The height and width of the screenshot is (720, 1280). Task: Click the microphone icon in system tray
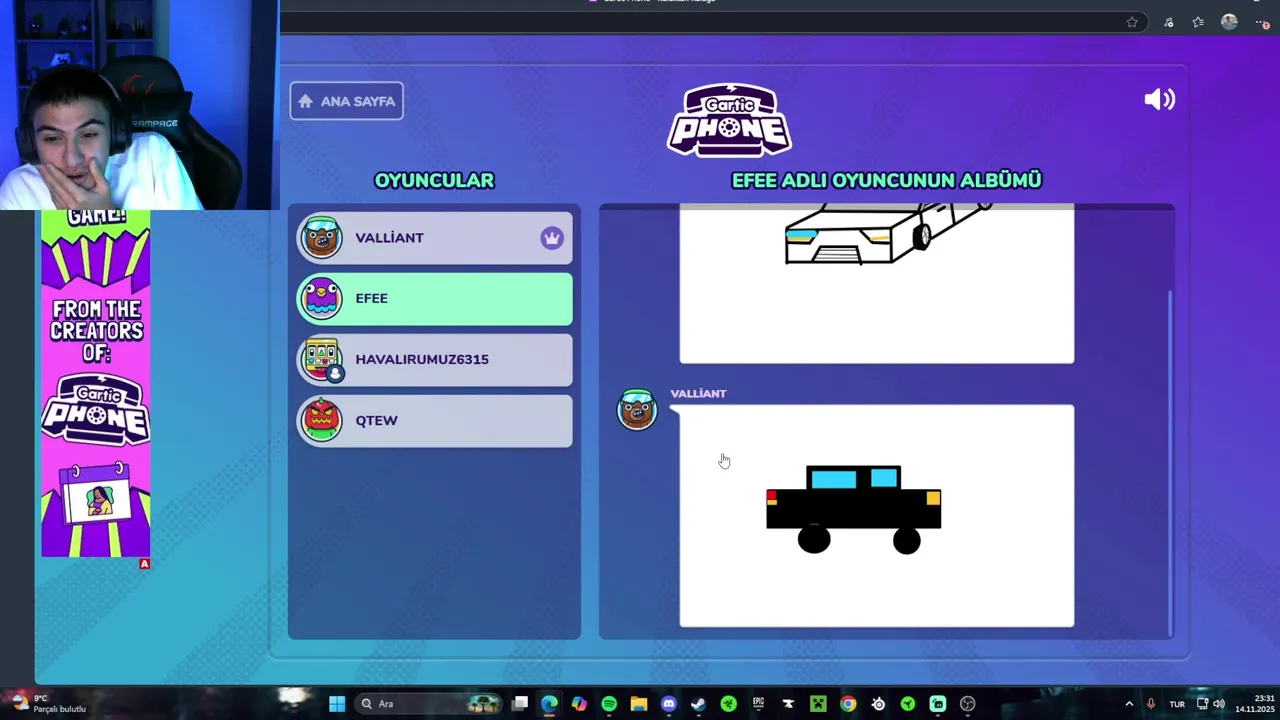[x=1151, y=704]
